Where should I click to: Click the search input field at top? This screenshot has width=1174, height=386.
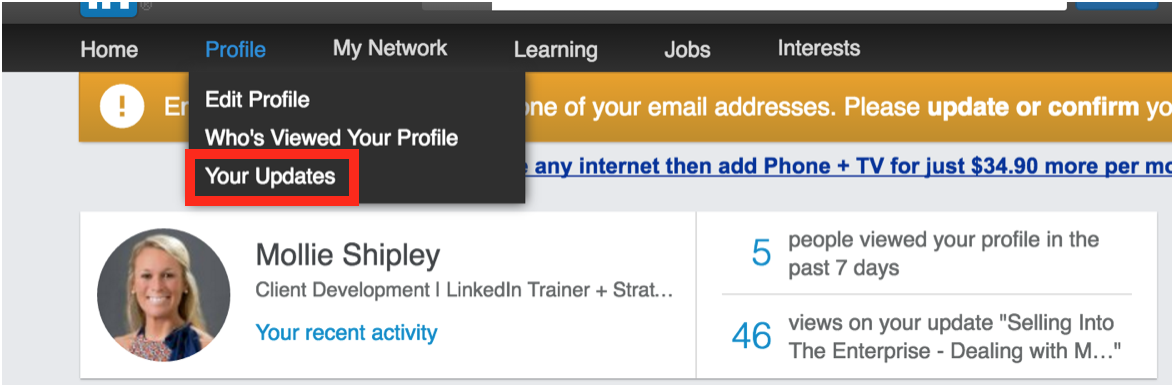click(779, 5)
